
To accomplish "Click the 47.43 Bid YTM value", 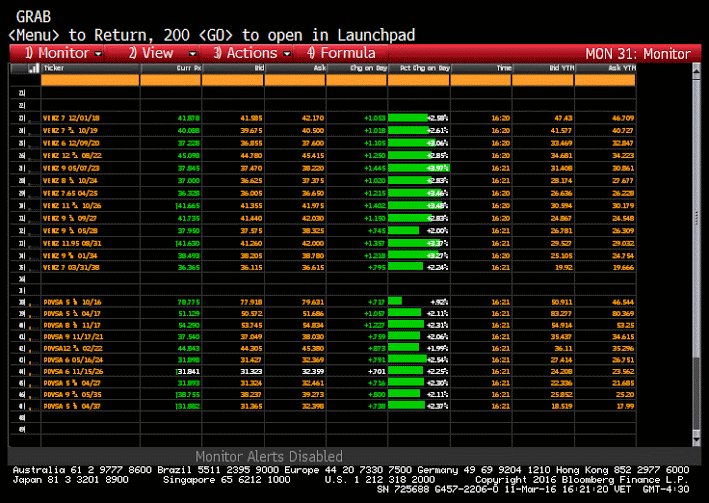I will pyautogui.click(x=563, y=118).
